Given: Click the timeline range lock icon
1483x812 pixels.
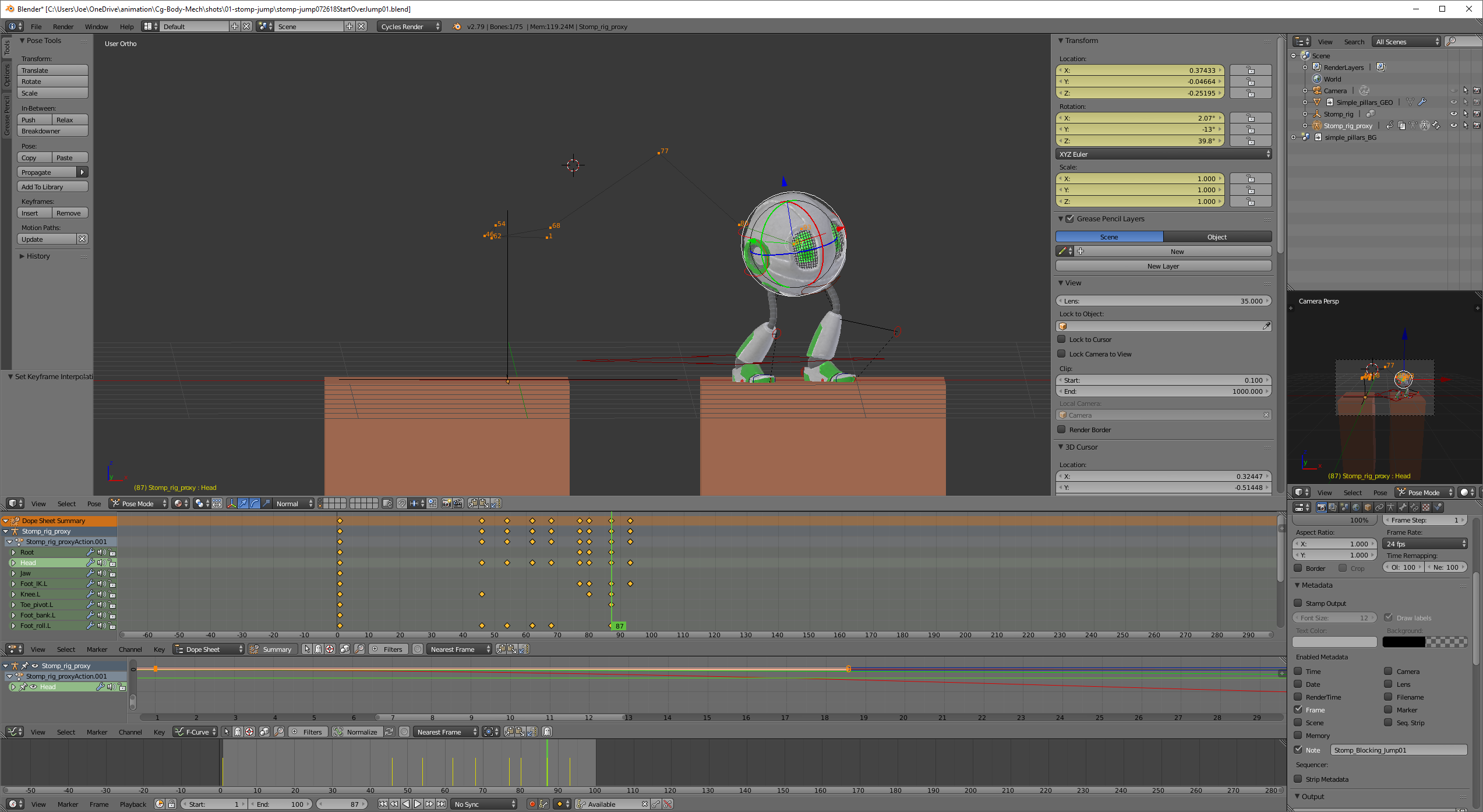Looking at the screenshot, I should pyautogui.click(x=171, y=804).
